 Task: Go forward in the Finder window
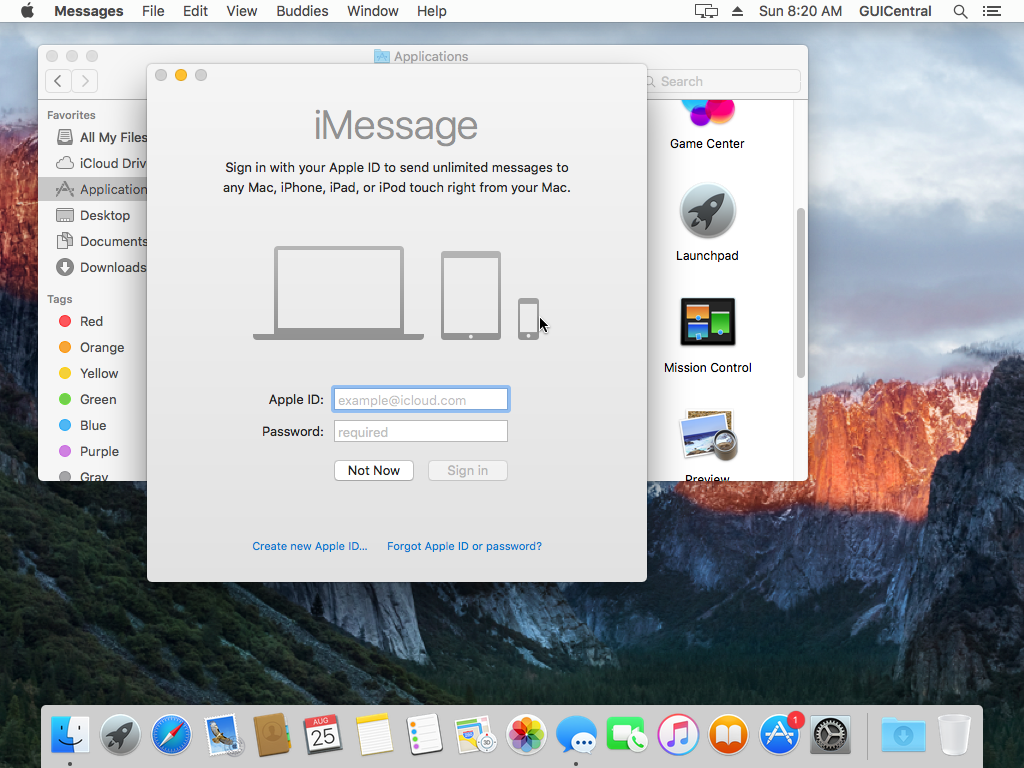(85, 81)
